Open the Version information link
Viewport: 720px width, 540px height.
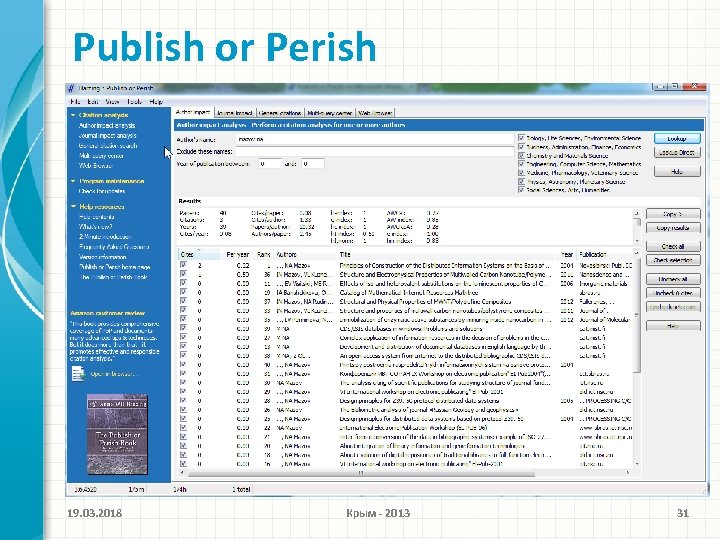point(102,257)
